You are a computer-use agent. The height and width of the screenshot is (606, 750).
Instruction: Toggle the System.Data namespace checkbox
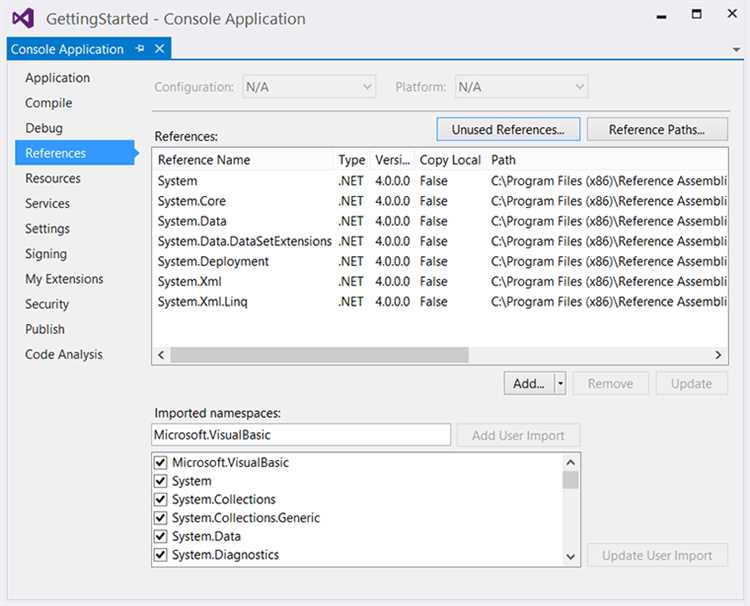(161, 536)
